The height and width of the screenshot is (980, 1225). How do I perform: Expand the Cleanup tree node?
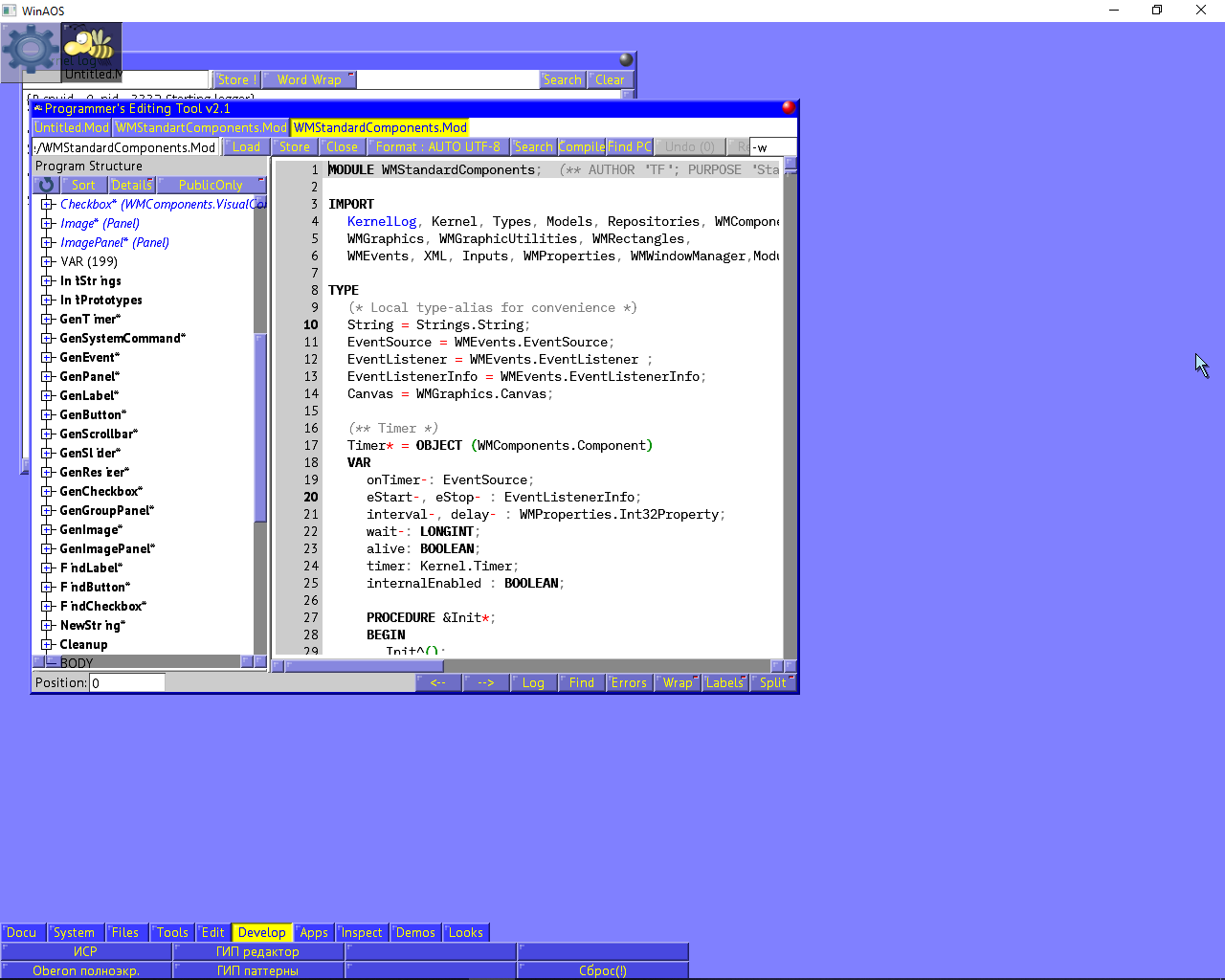tap(47, 644)
